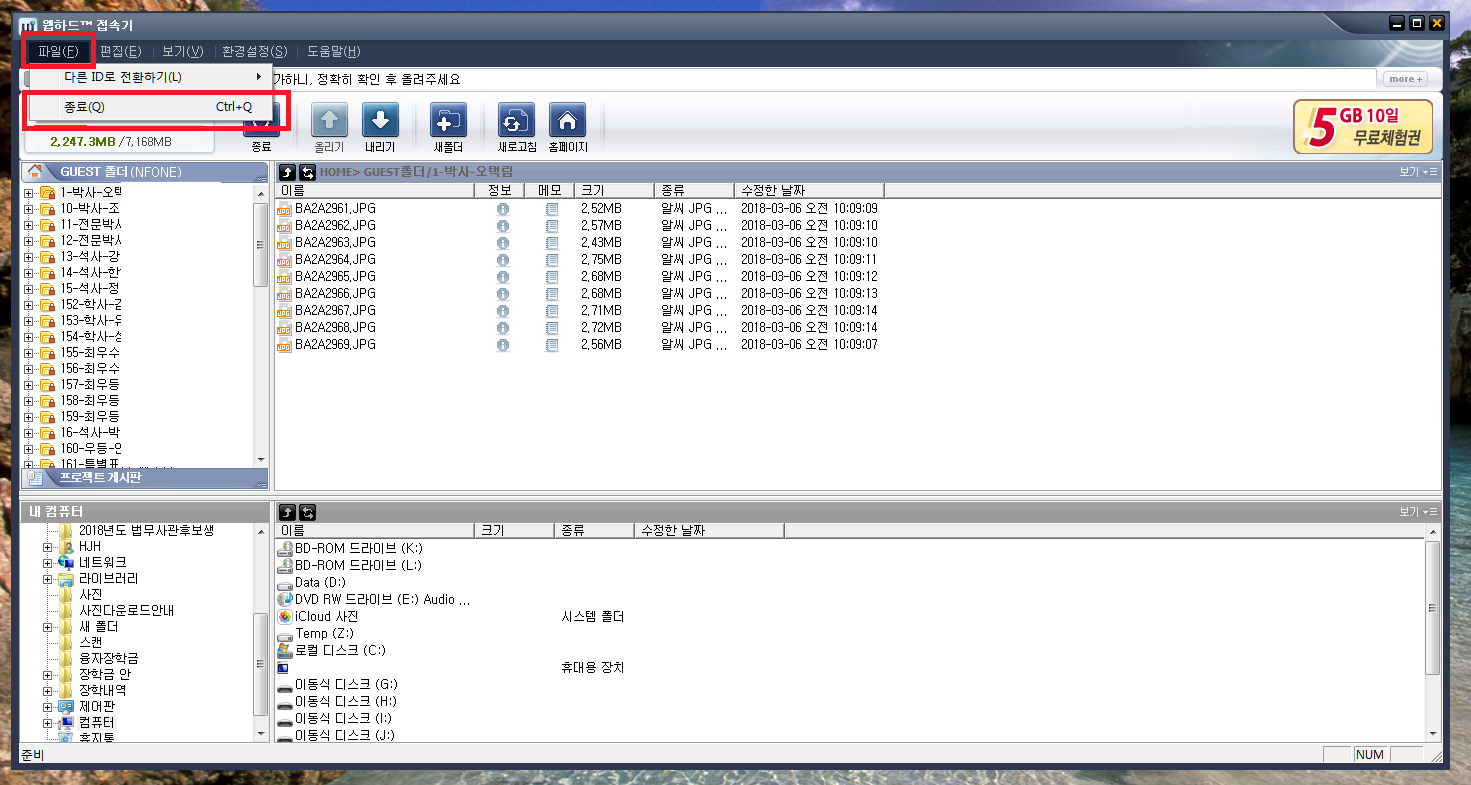Expand the HJH node in My Computer

click(47, 547)
